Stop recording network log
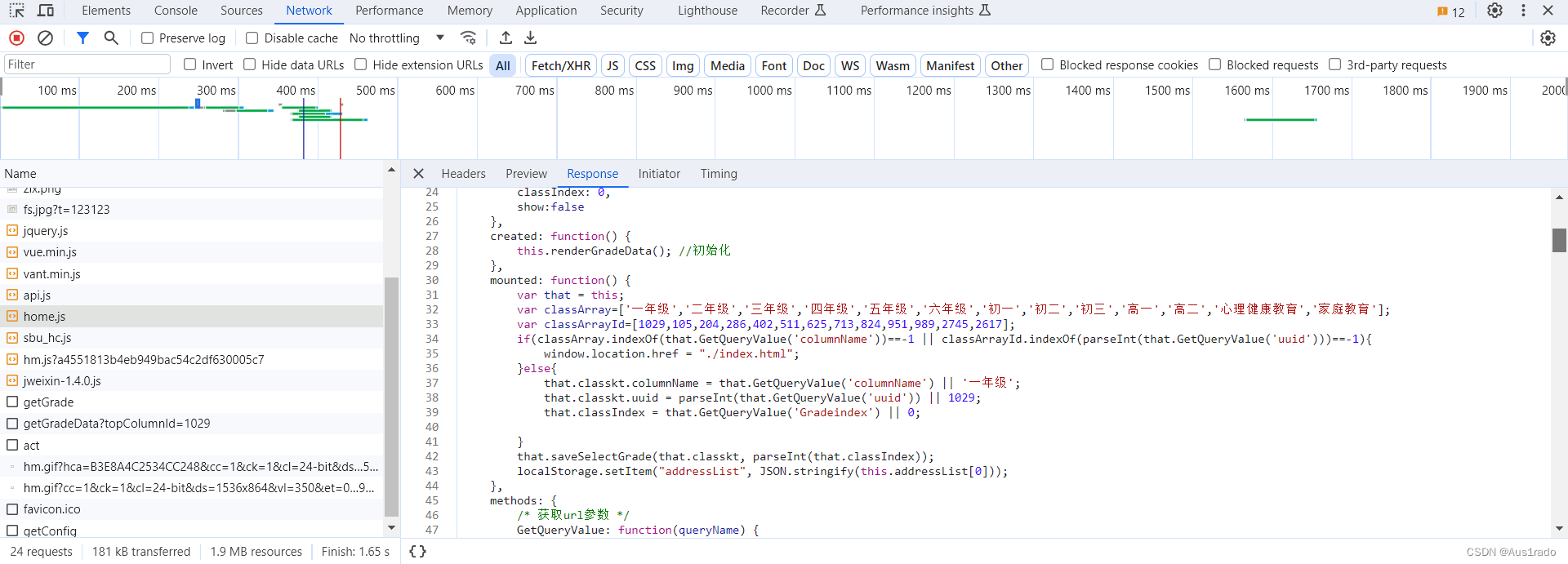Image resolution: width=1568 pixels, height=564 pixels. 16,38
